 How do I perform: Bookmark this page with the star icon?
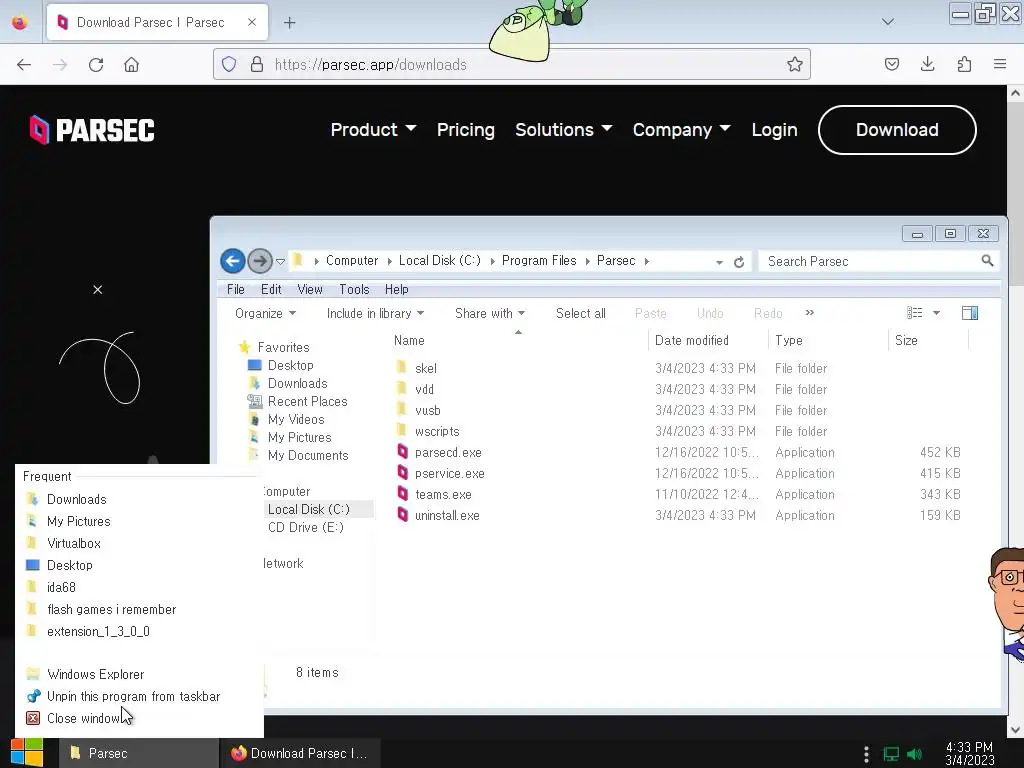click(794, 64)
